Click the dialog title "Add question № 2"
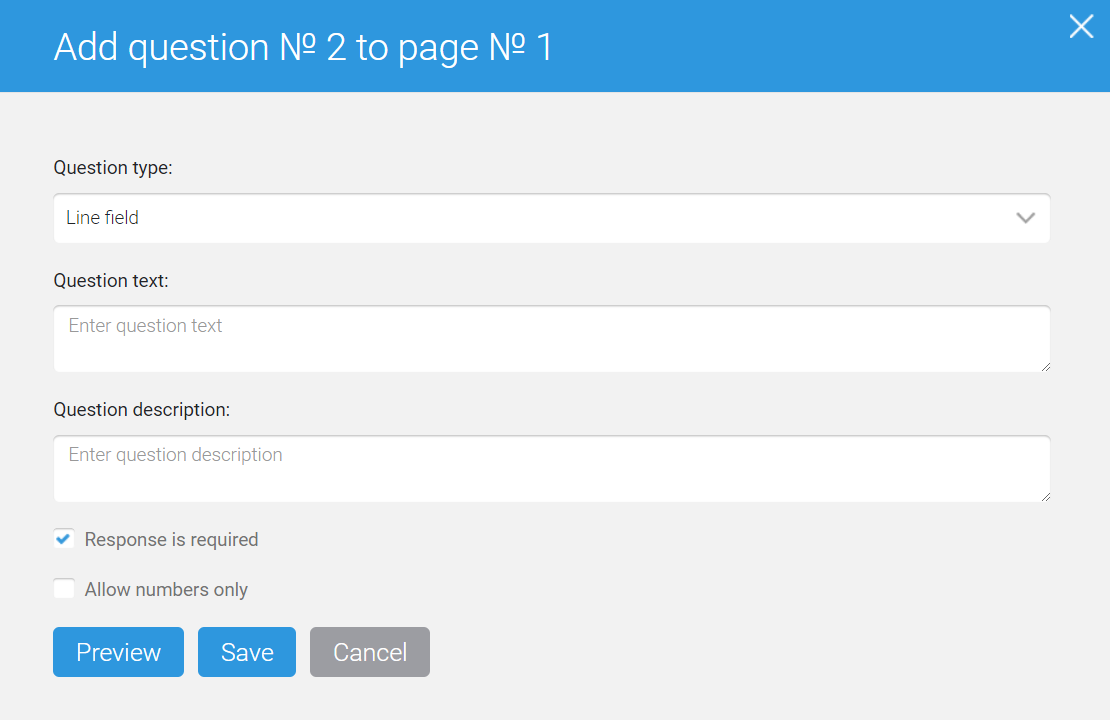1110x720 pixels. coord(200,47)
